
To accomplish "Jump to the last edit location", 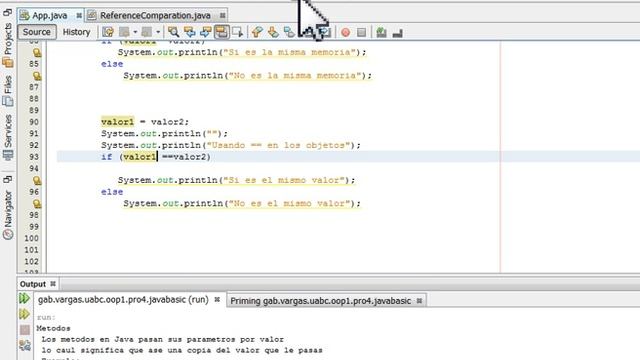I will (108, 32).
